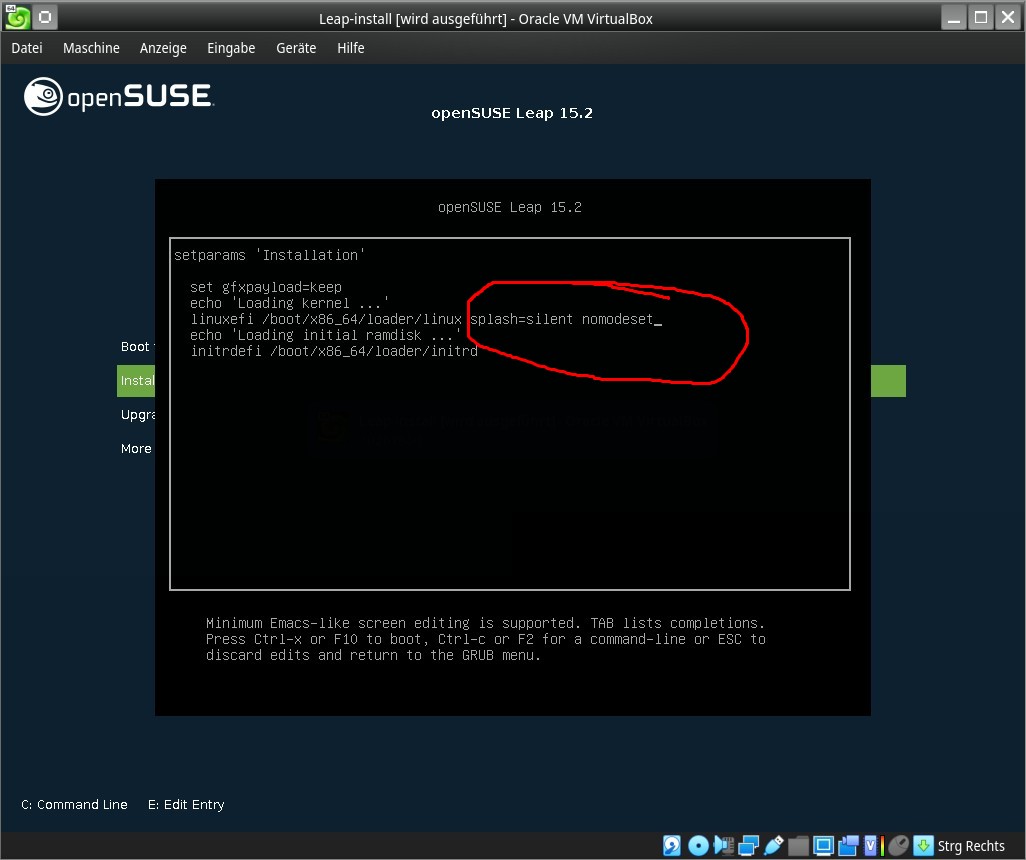Click the mouse integration status icon
The width and height of the screenshot is (1026, 860).
click(x=898, y=846)
